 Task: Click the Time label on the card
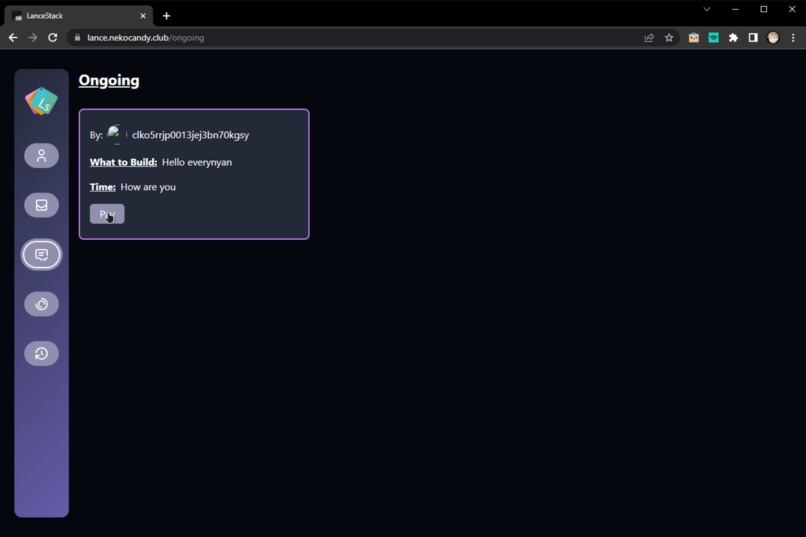[103, 187]
